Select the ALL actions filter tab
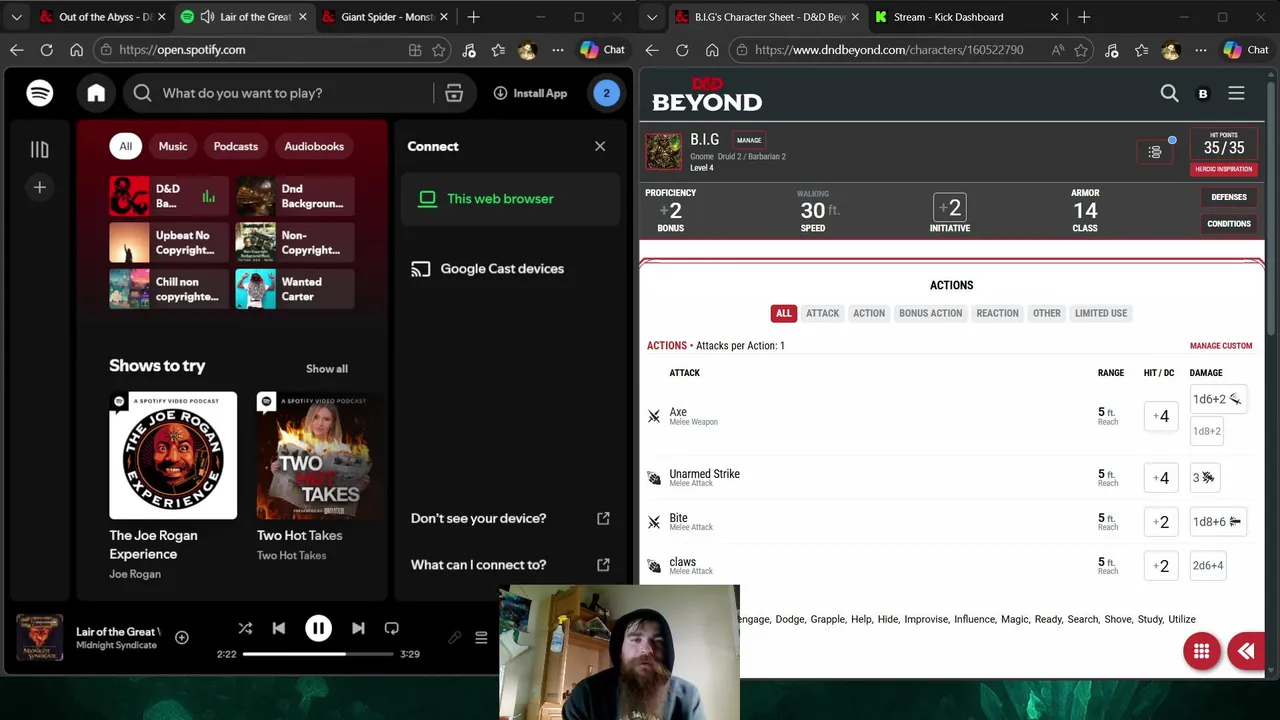Image resolution: width=1280 pixels, height=720 pixels. coord(784,313)
